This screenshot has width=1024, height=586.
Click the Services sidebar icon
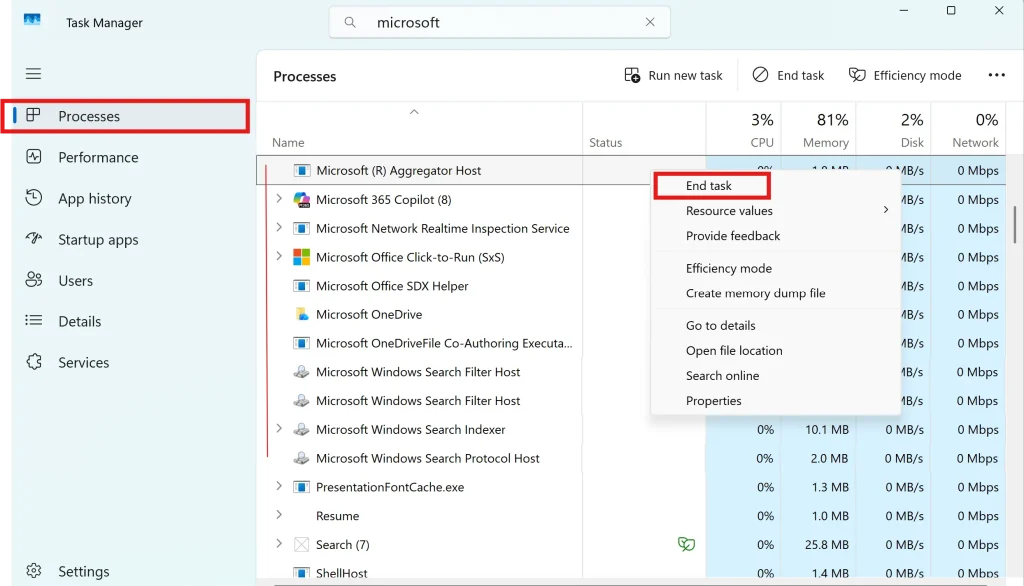tap(31, 362)
